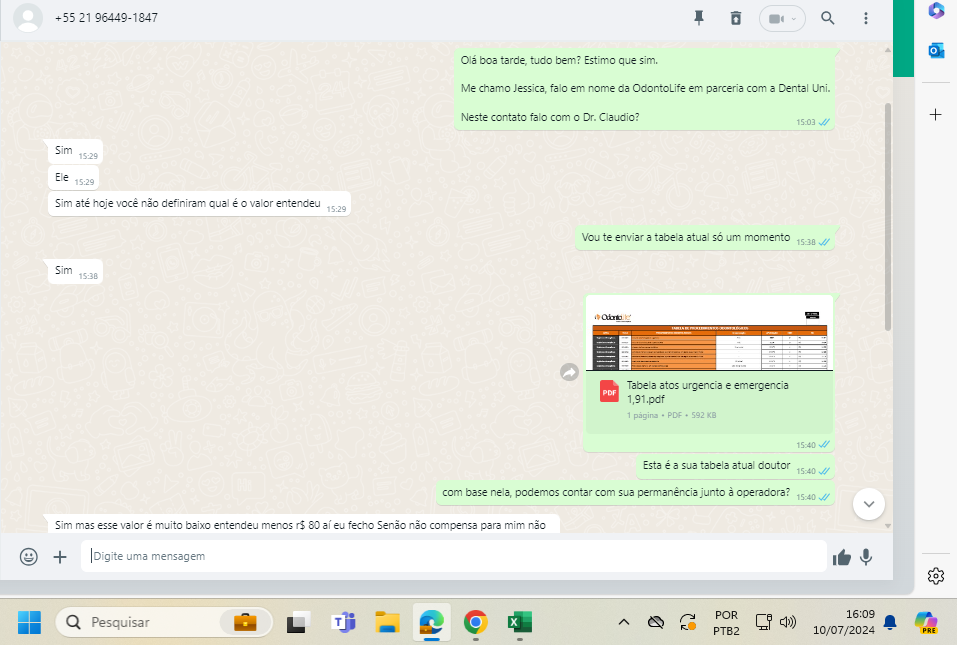The width and height of the screenshot is (957, 645).
Task: Open Outlook in the Edge sidebar
Action: pyautogui.click(x=936, y=50)
